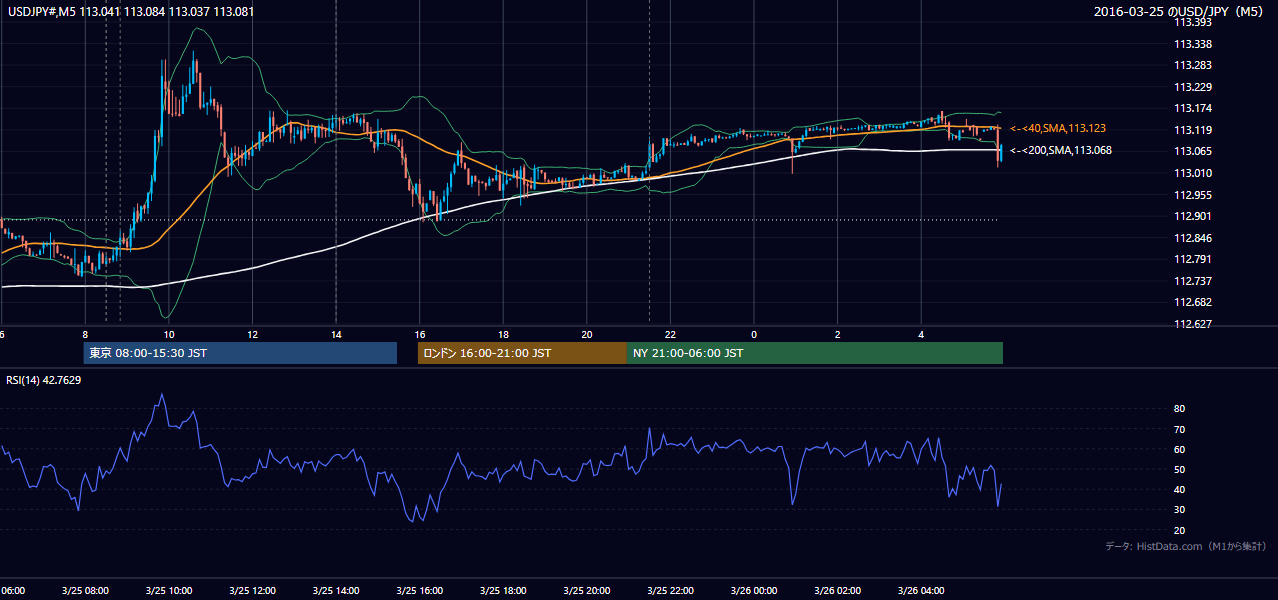The image size is (1278, 600).
Task: Click the 3/25 08:00 time axis label
Action: 85,591
